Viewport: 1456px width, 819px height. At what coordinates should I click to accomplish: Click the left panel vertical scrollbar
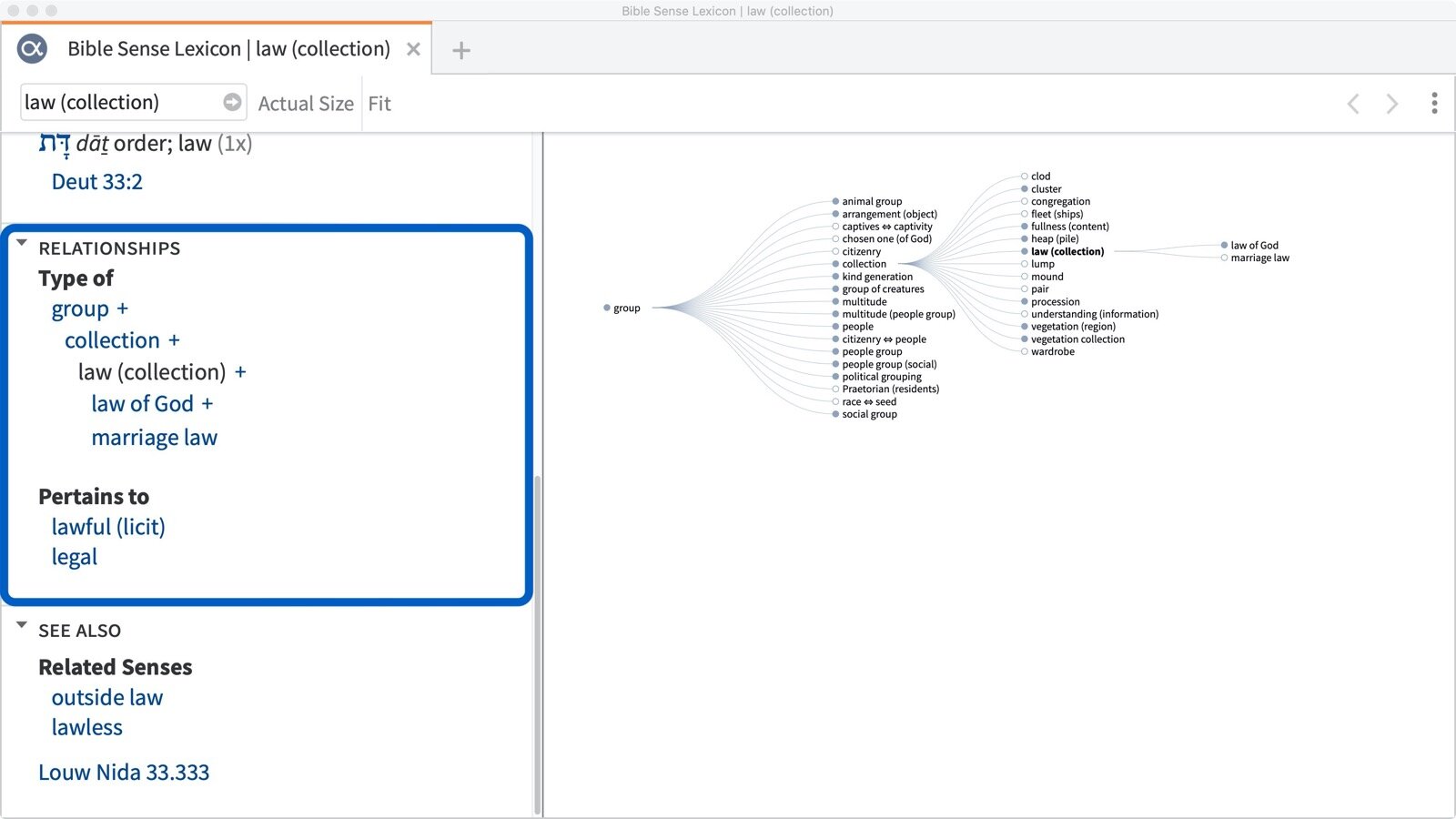[537, 644]
